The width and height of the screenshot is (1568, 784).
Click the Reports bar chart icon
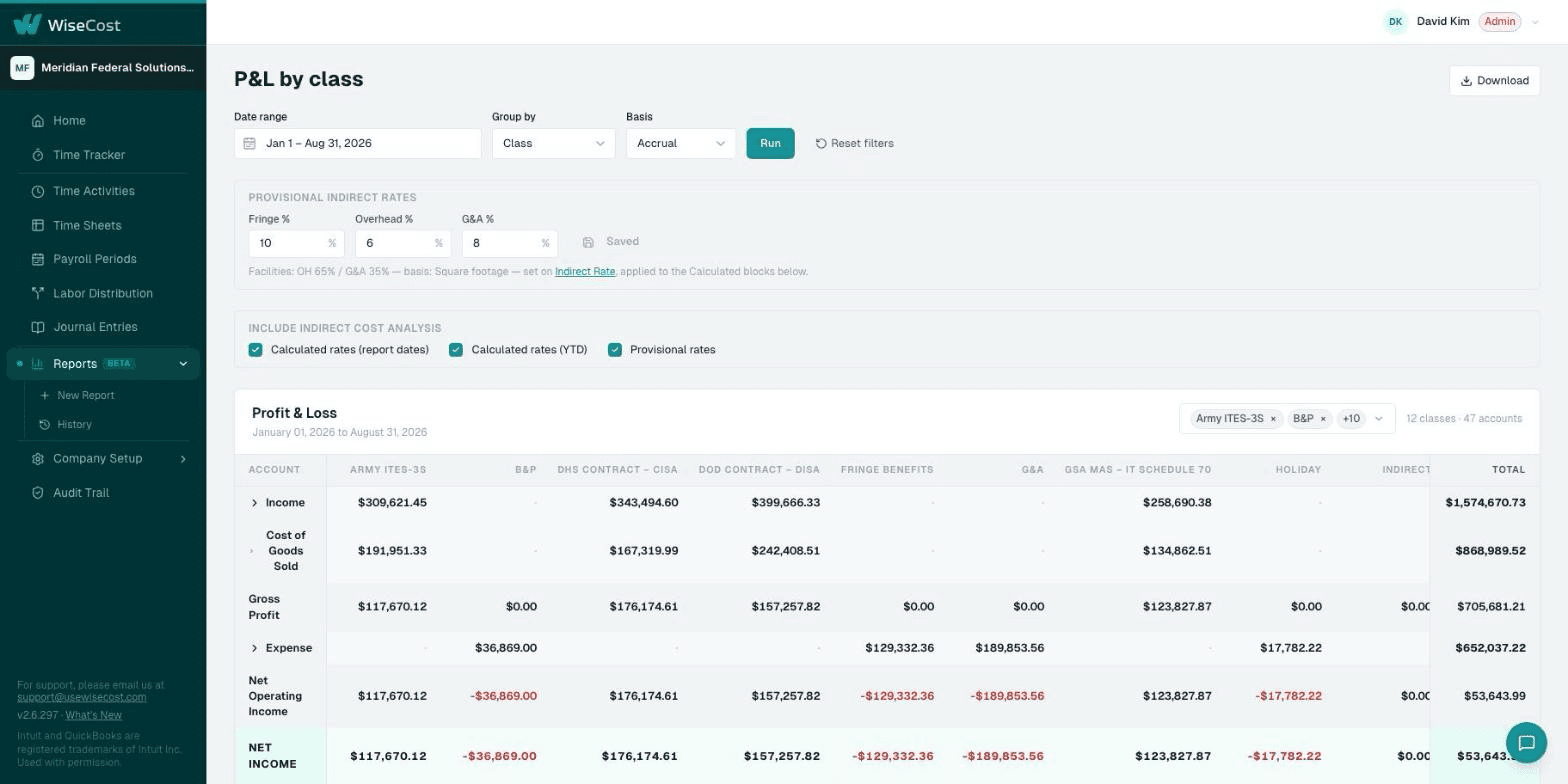(x=38, y=364)
